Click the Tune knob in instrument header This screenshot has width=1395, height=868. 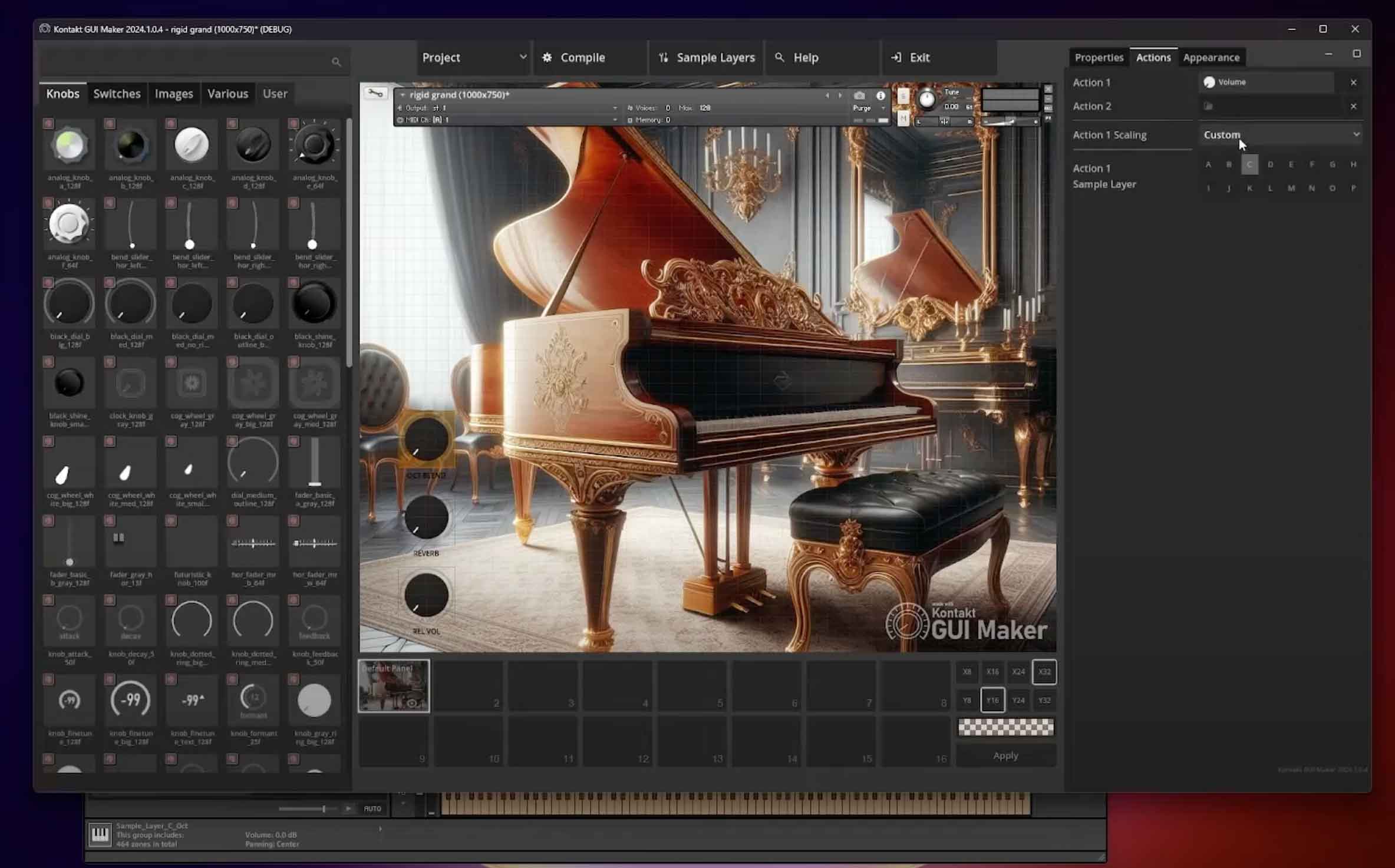(x=926, y=100)
